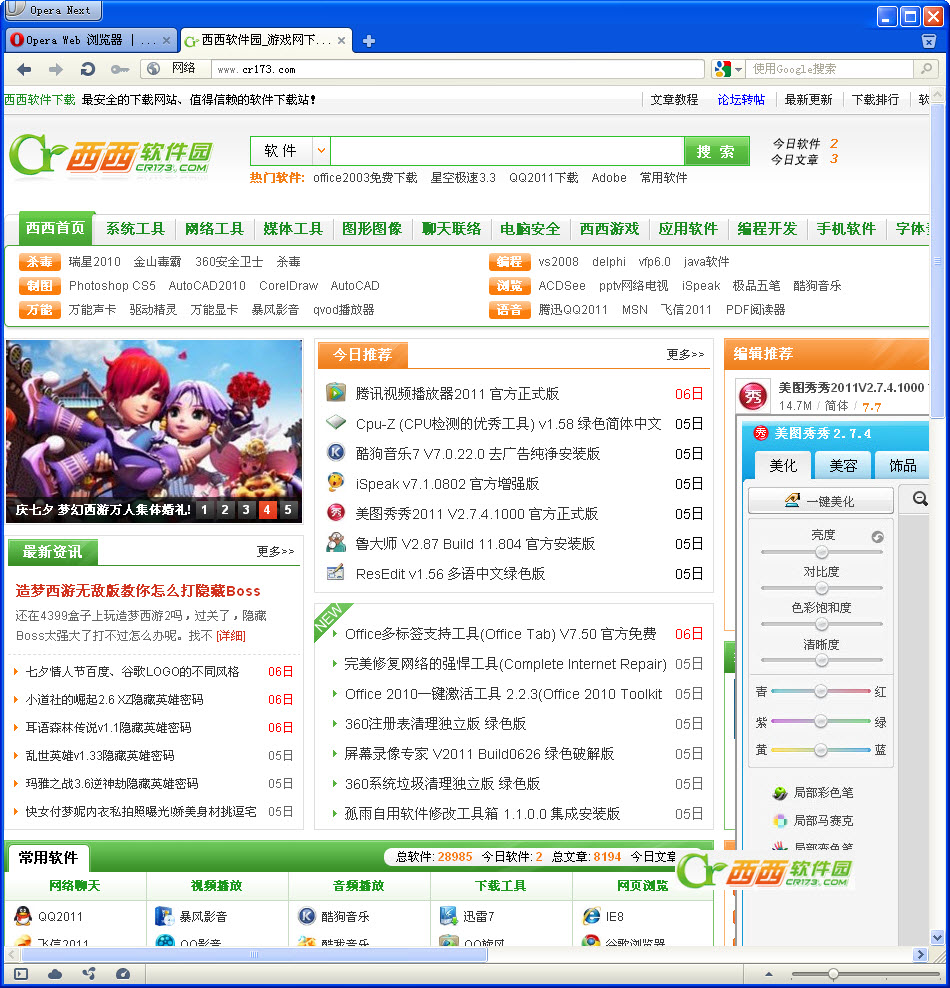Image resolution: width=950 pixels, height=988 pixels.
Task: Open the 乱世英雄v1.33隐藏英雄密码 news item
Action: (x=100, y=755)
